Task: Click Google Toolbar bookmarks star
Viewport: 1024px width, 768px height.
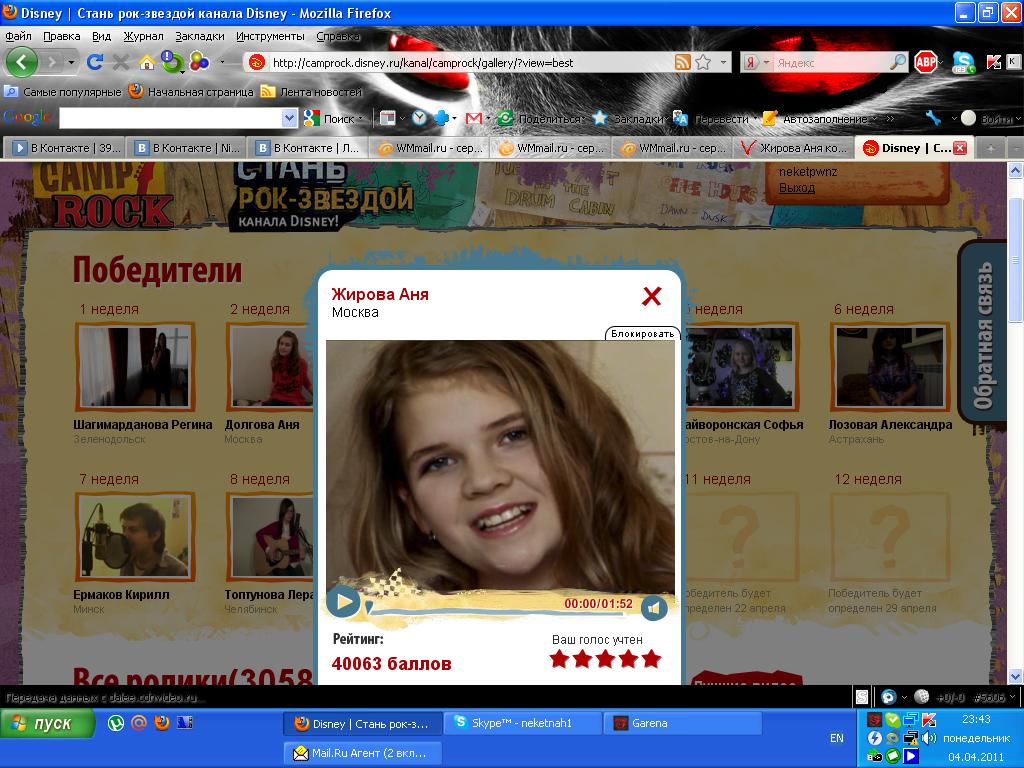Action: 600,118
